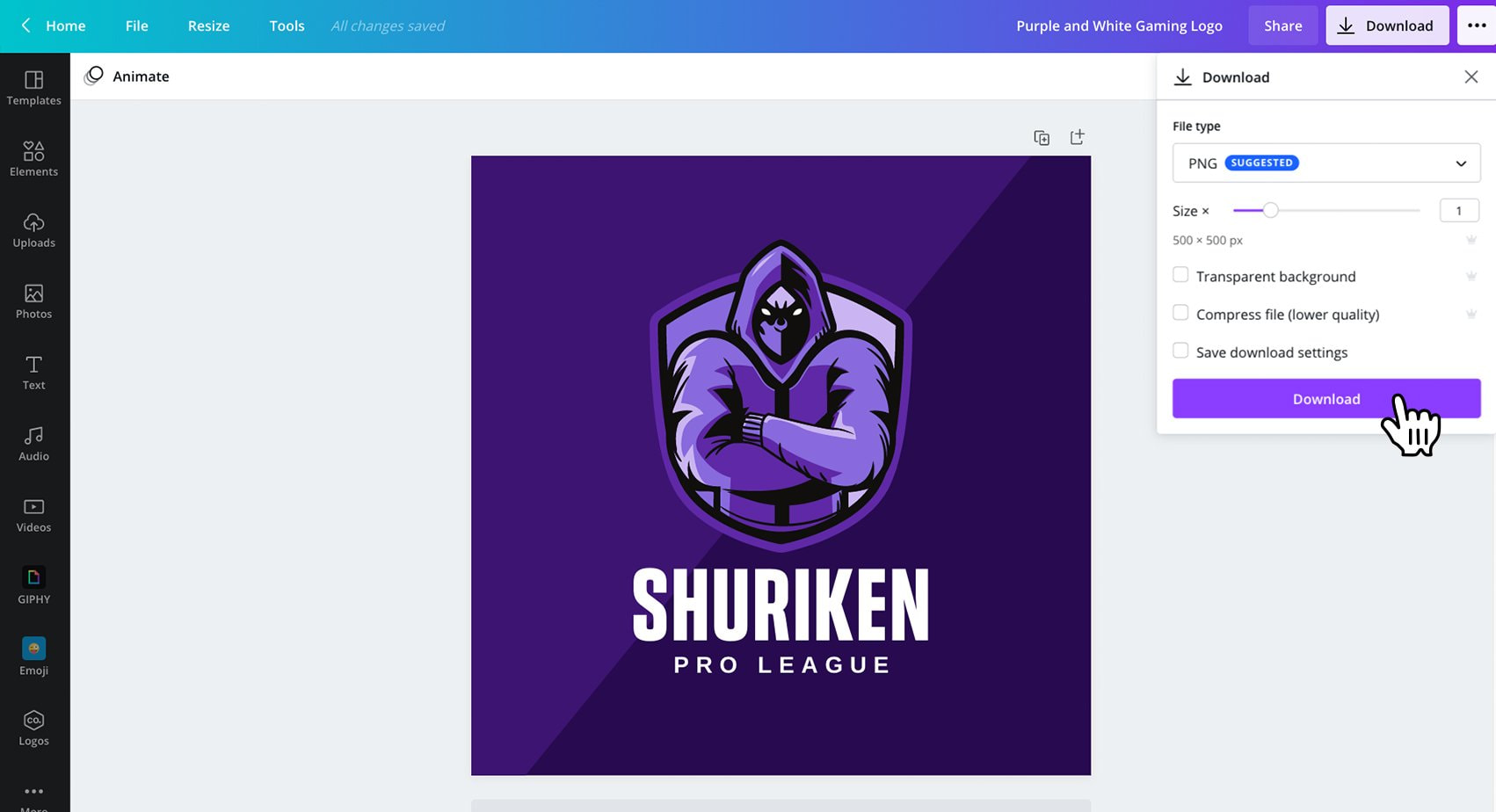
Task: Open the Elements panel
Action: click(x=33, y=157)
